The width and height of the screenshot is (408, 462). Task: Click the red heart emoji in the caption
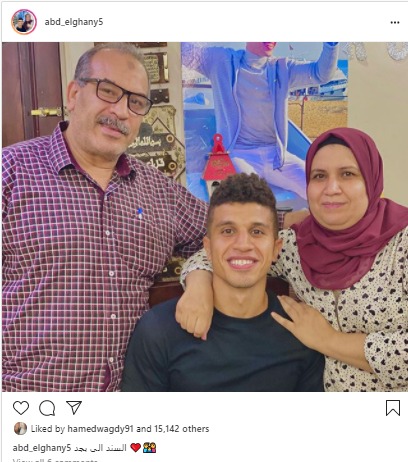click(x=135, y=448)
